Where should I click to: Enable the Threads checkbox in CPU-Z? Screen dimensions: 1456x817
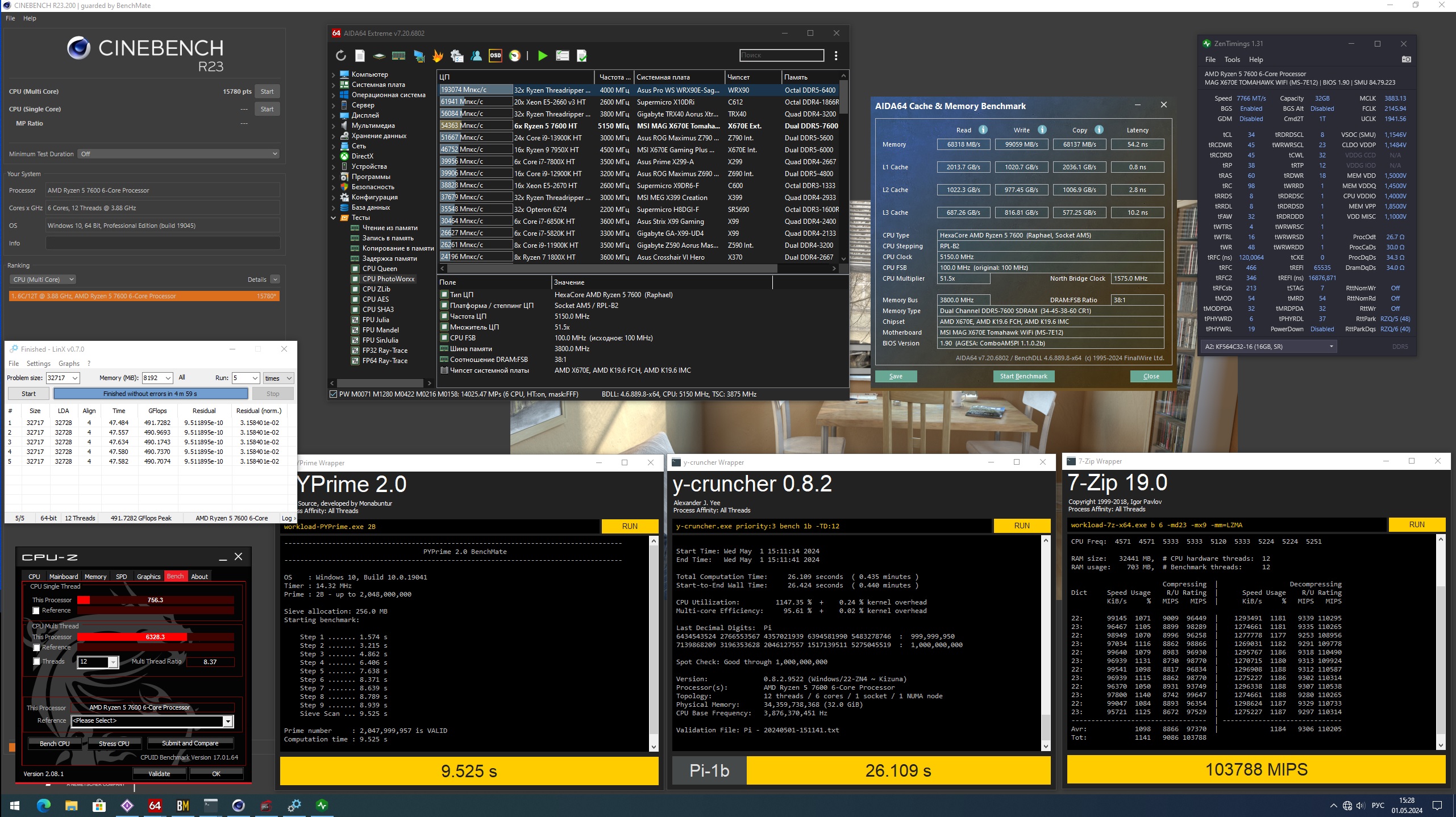pos(36,661)
